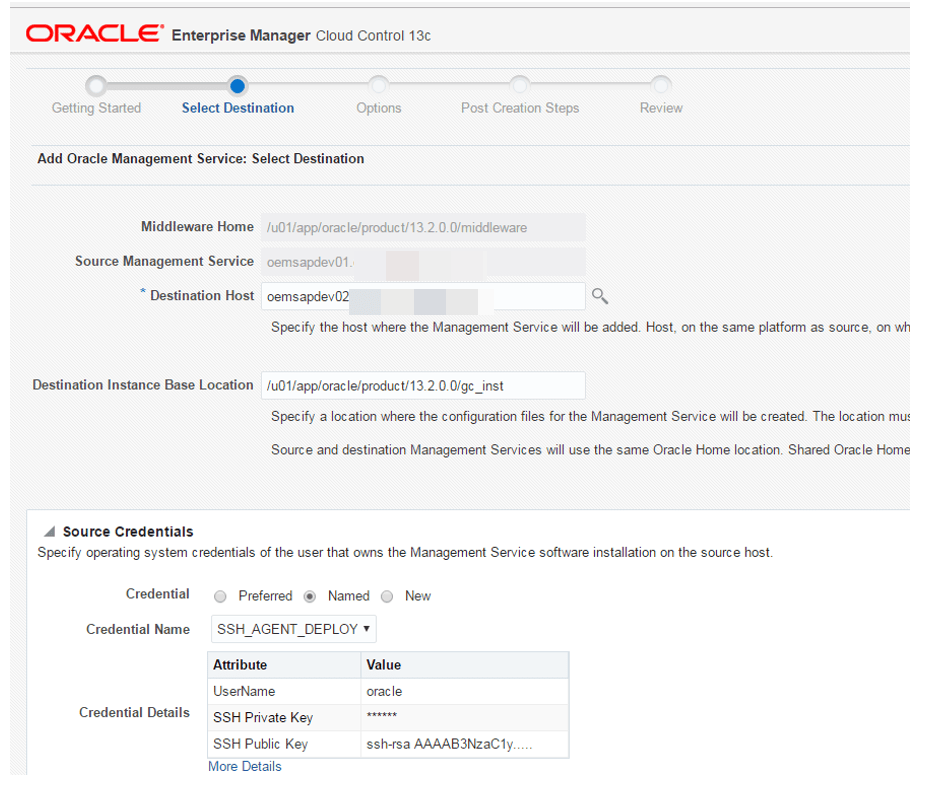The width and height of the screenshot is (926, 811).
Task: Collapse the Source Credentials section
Action: click(49, 532)
